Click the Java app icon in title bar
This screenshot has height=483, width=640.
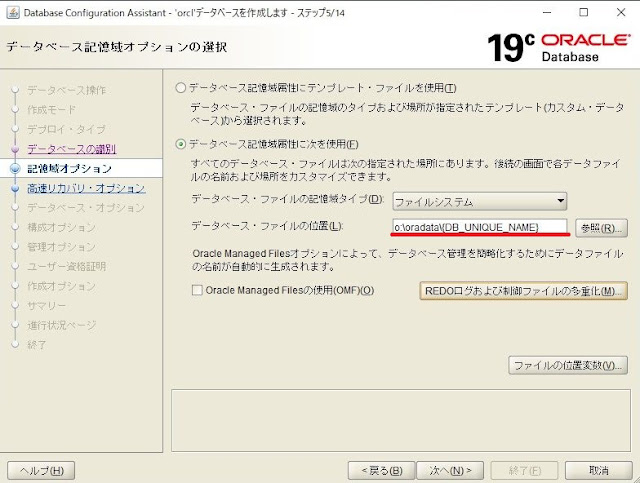[x=13, y=13]
